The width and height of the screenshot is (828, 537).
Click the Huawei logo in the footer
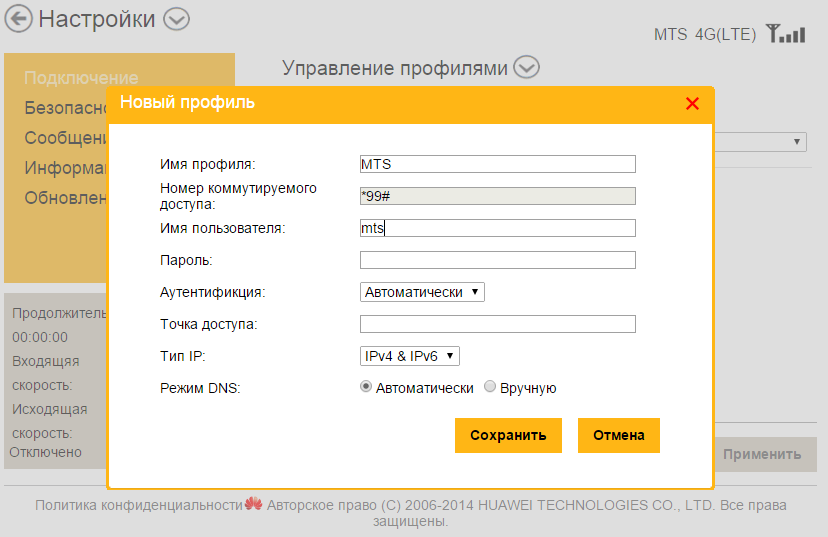tap(253, 504)
